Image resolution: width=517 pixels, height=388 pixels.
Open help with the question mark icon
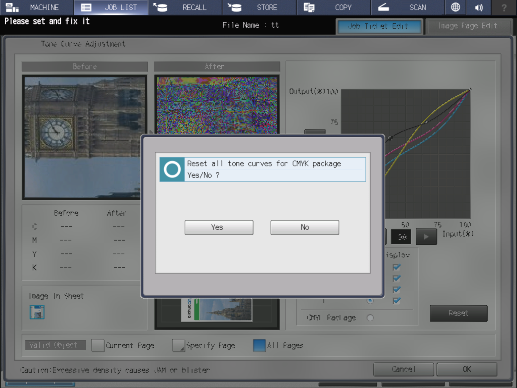point(504,7)
